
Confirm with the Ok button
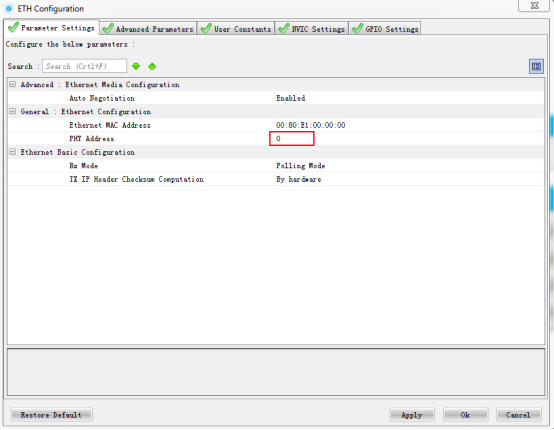[x=465, y=415]
